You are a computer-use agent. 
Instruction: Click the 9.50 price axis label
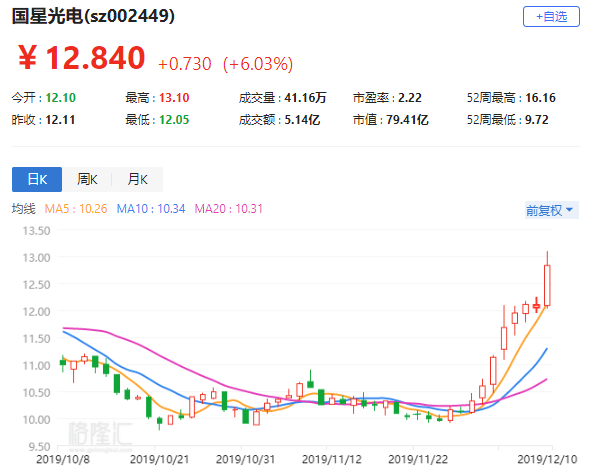39,447
